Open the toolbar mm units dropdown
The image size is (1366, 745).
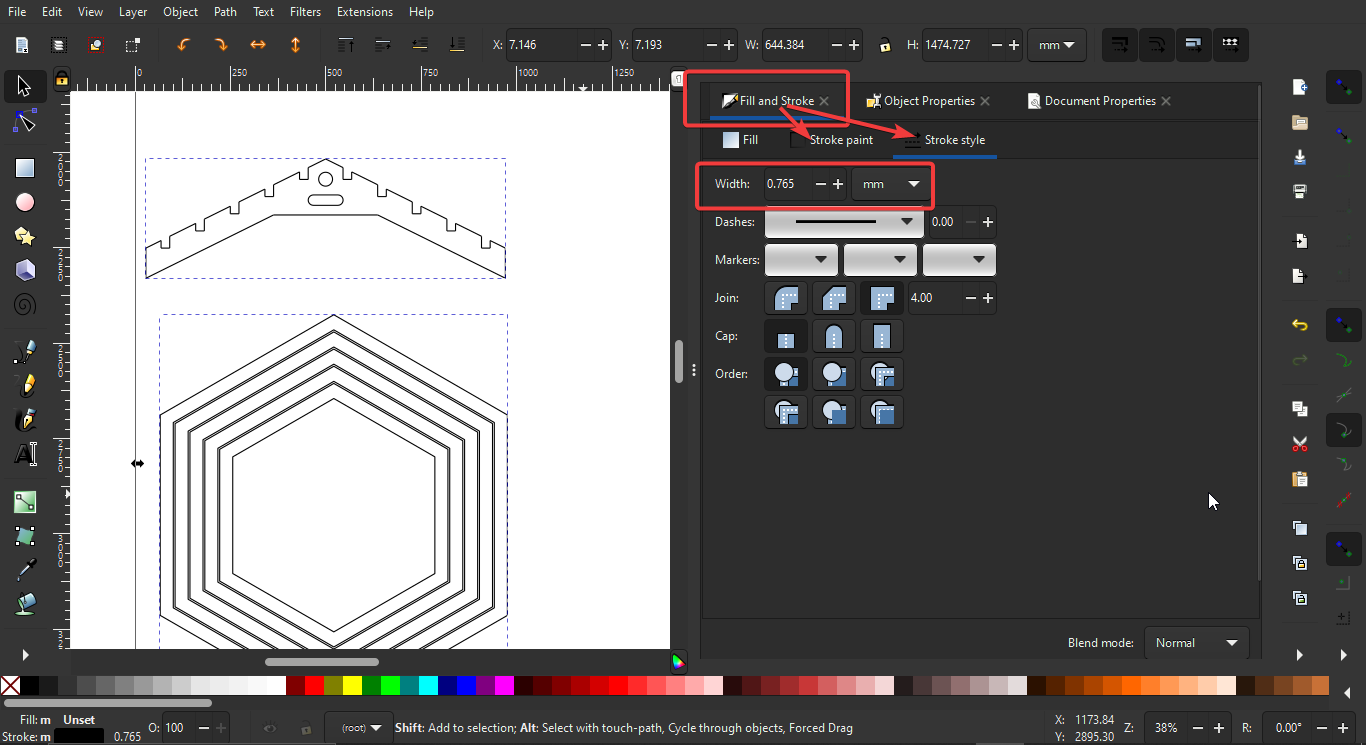(1057, 45)
